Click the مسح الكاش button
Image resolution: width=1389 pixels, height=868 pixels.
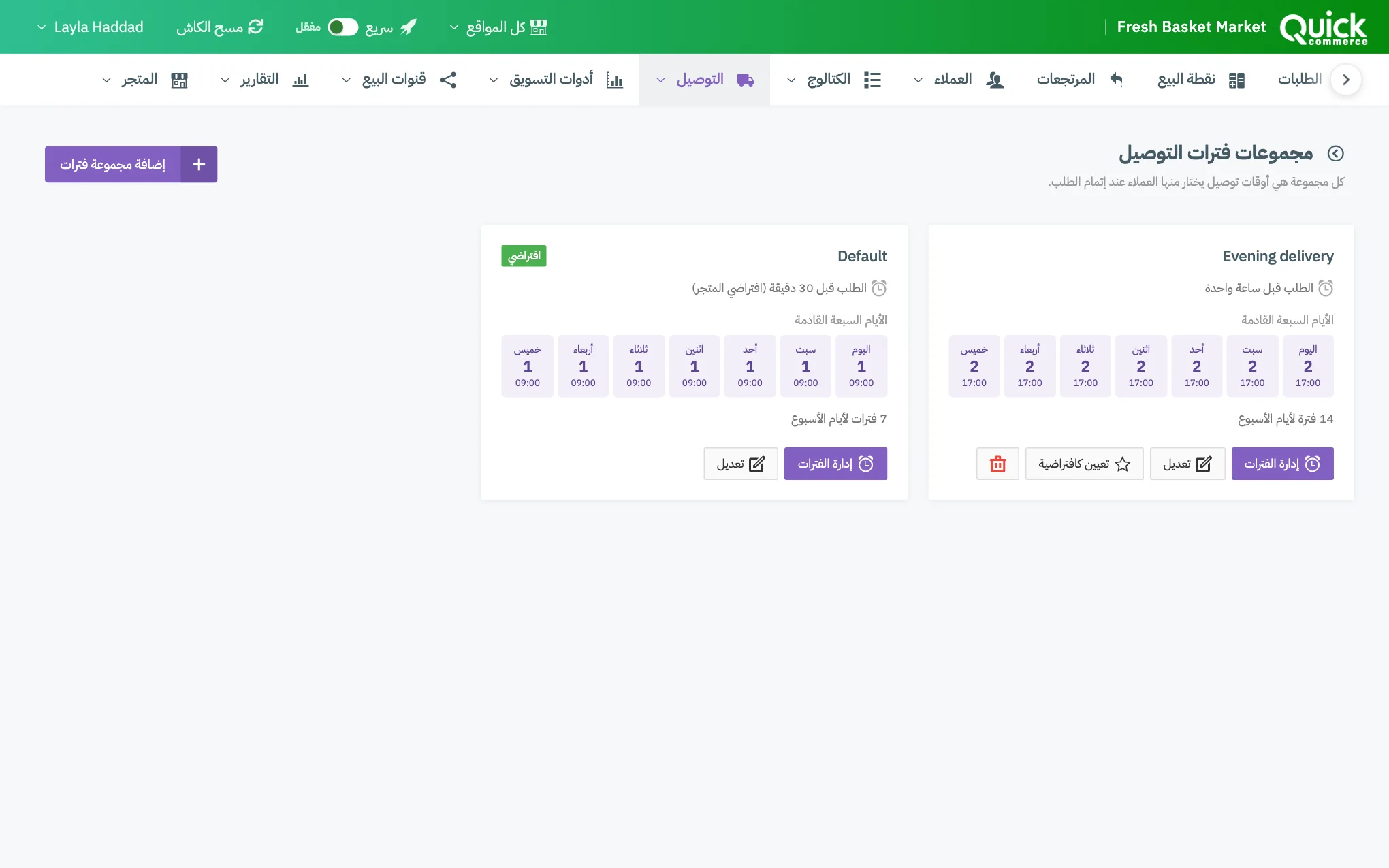219,27
